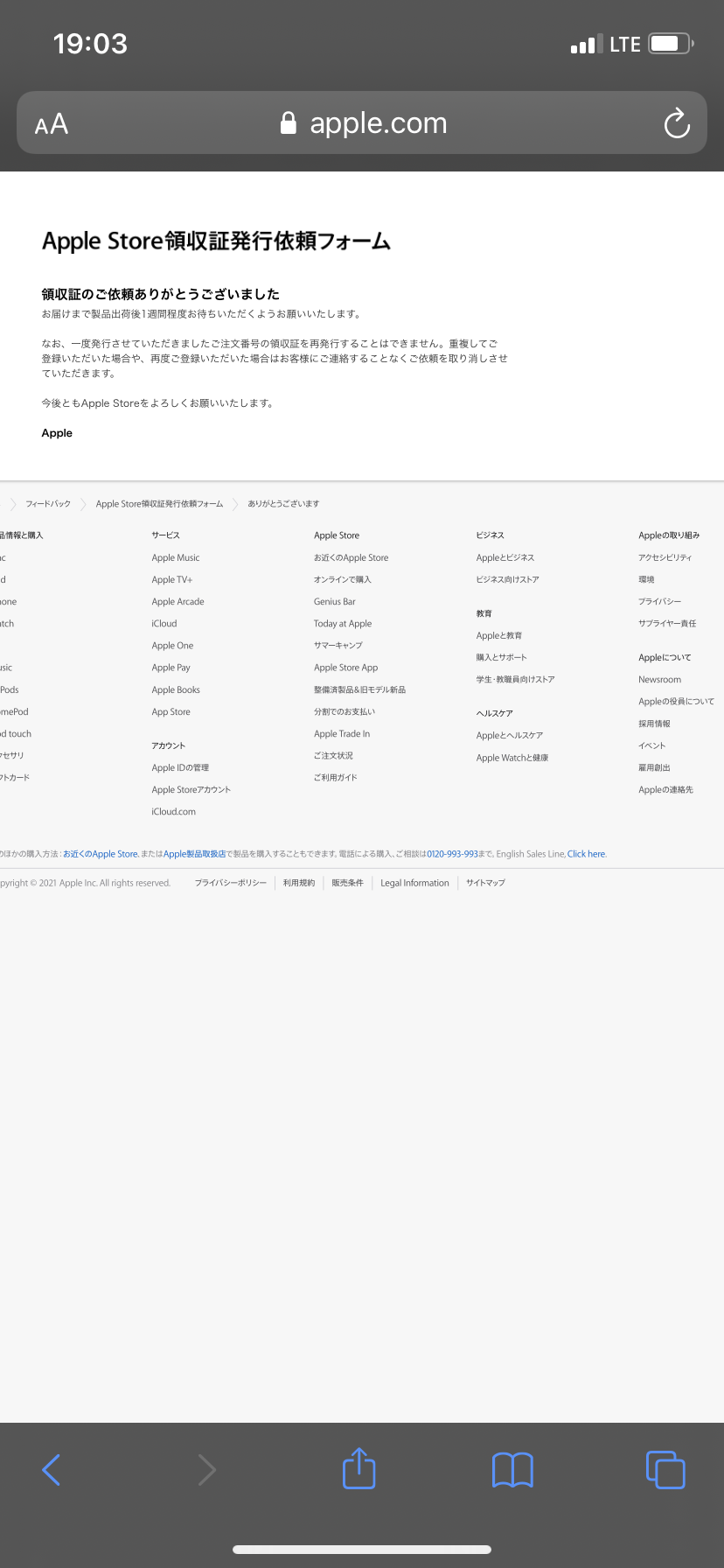Tap the 0120-993-993 phone number link

coord(453,854)
